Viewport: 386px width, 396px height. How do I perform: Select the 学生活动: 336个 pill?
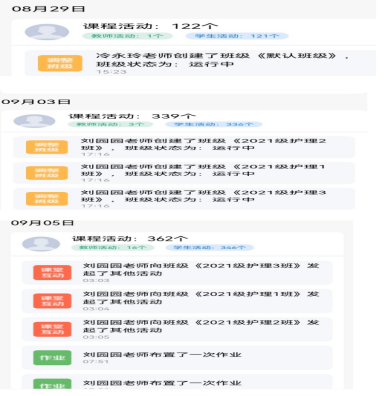tap(214, 124)
